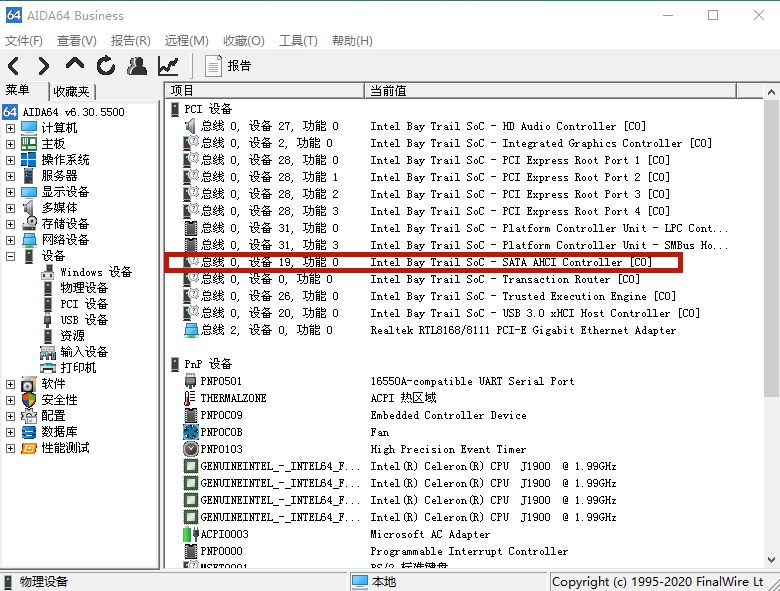The width and height of the screenshot is (780, 591).
Task: Open the user management toolbar icon
Action: pyautogui.click(x=137, y=66)
